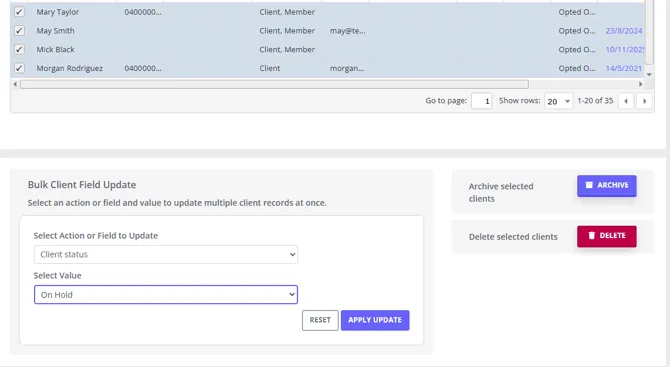Click the name Mary Taylor
The image size is (670, 367).
(x=58, y=12)
